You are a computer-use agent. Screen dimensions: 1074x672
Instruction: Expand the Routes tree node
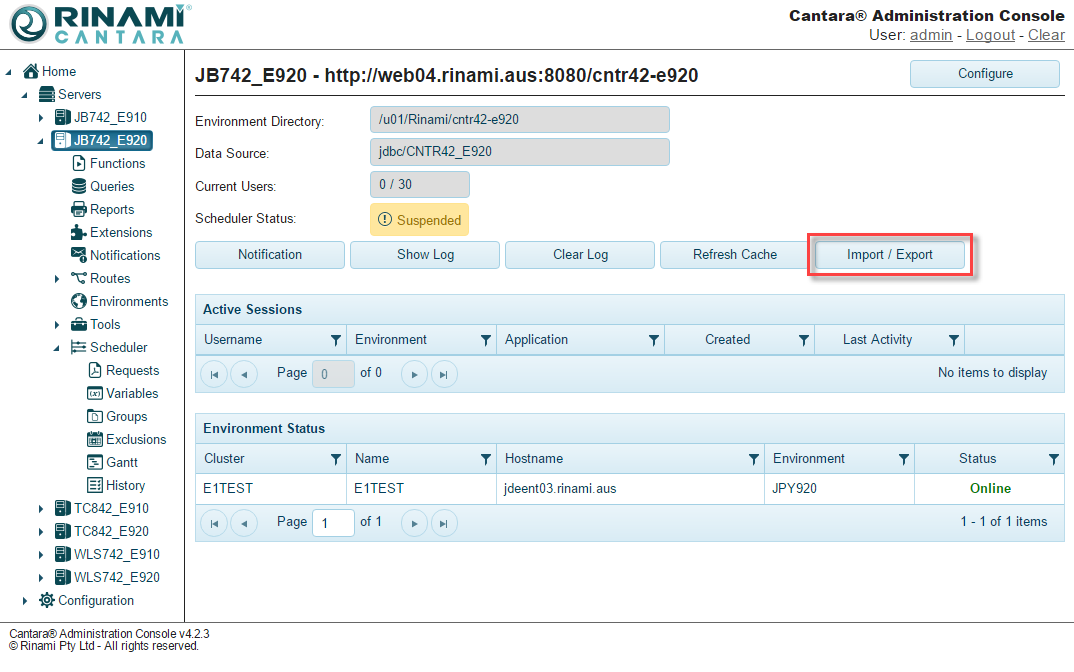point(58,279)
